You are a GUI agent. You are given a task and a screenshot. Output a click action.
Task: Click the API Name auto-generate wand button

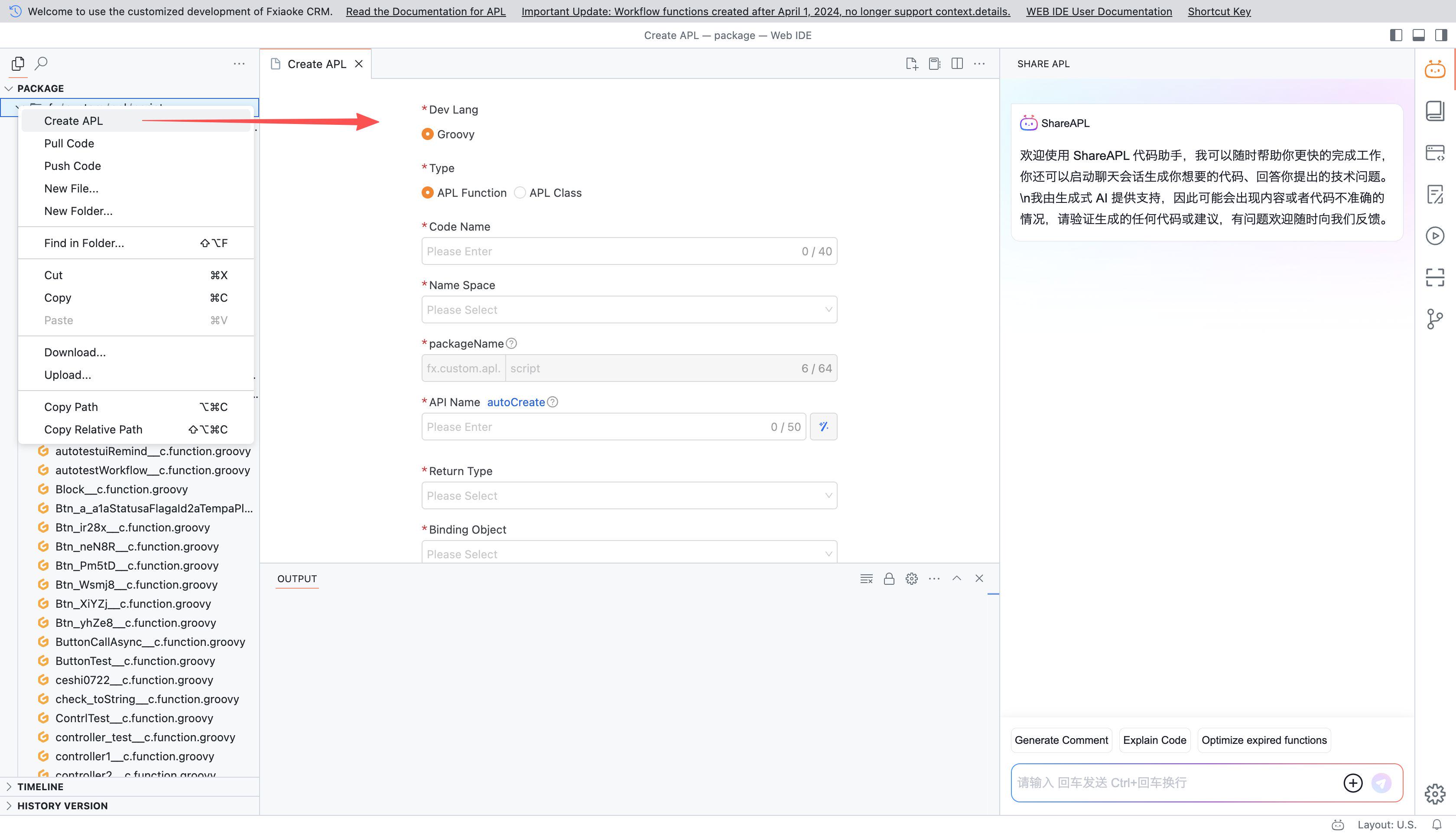[x=823, y=427]
